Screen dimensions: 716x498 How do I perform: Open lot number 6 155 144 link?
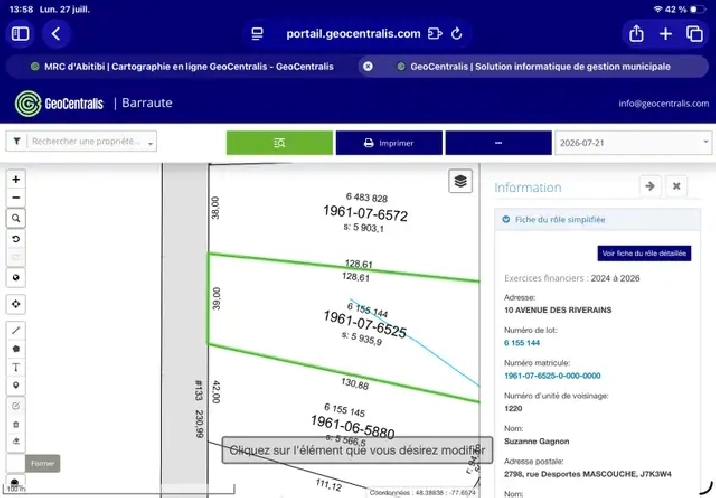pyautogui.click(x=522, y=343)
